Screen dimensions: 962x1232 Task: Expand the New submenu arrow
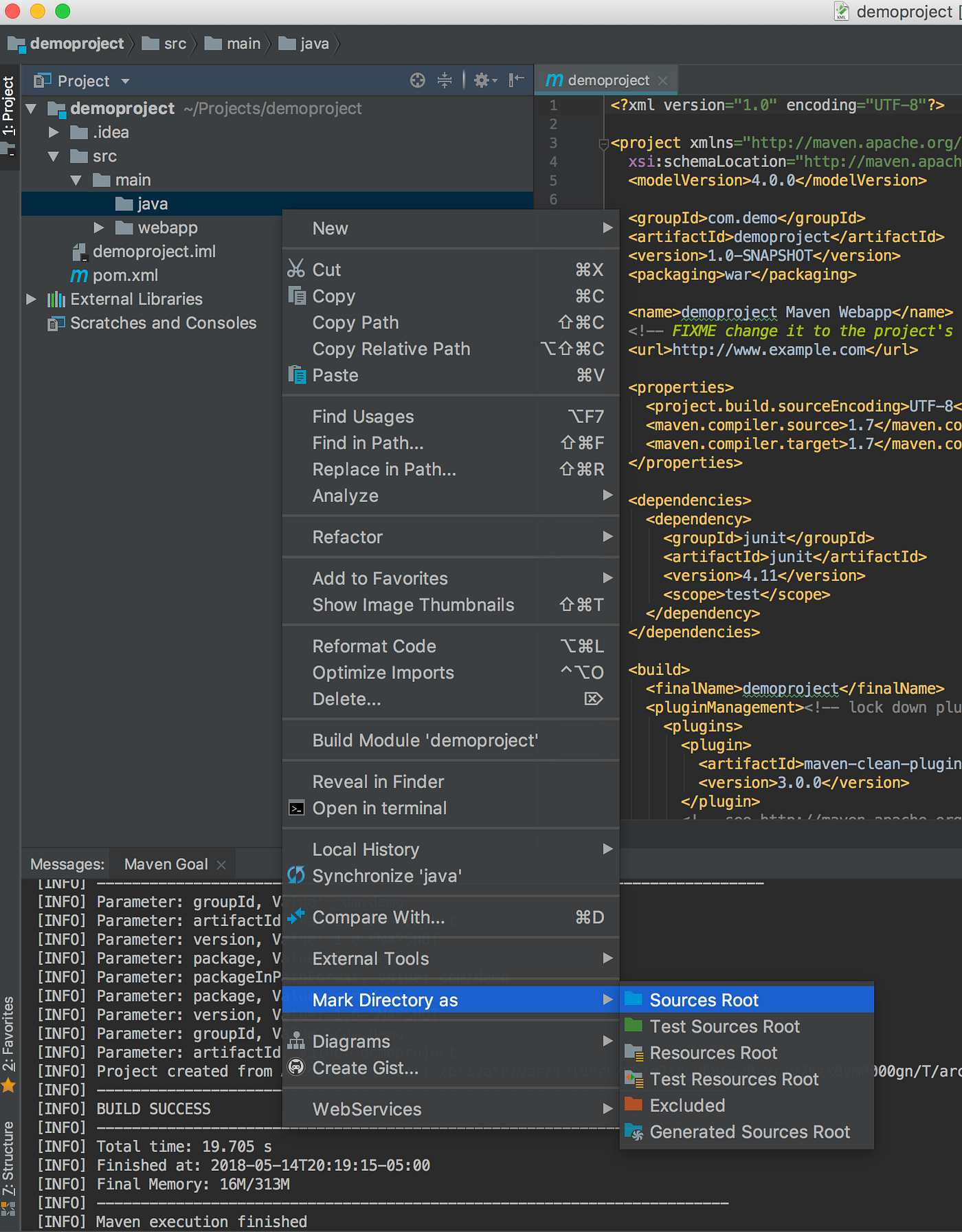[x=607, y=228]
